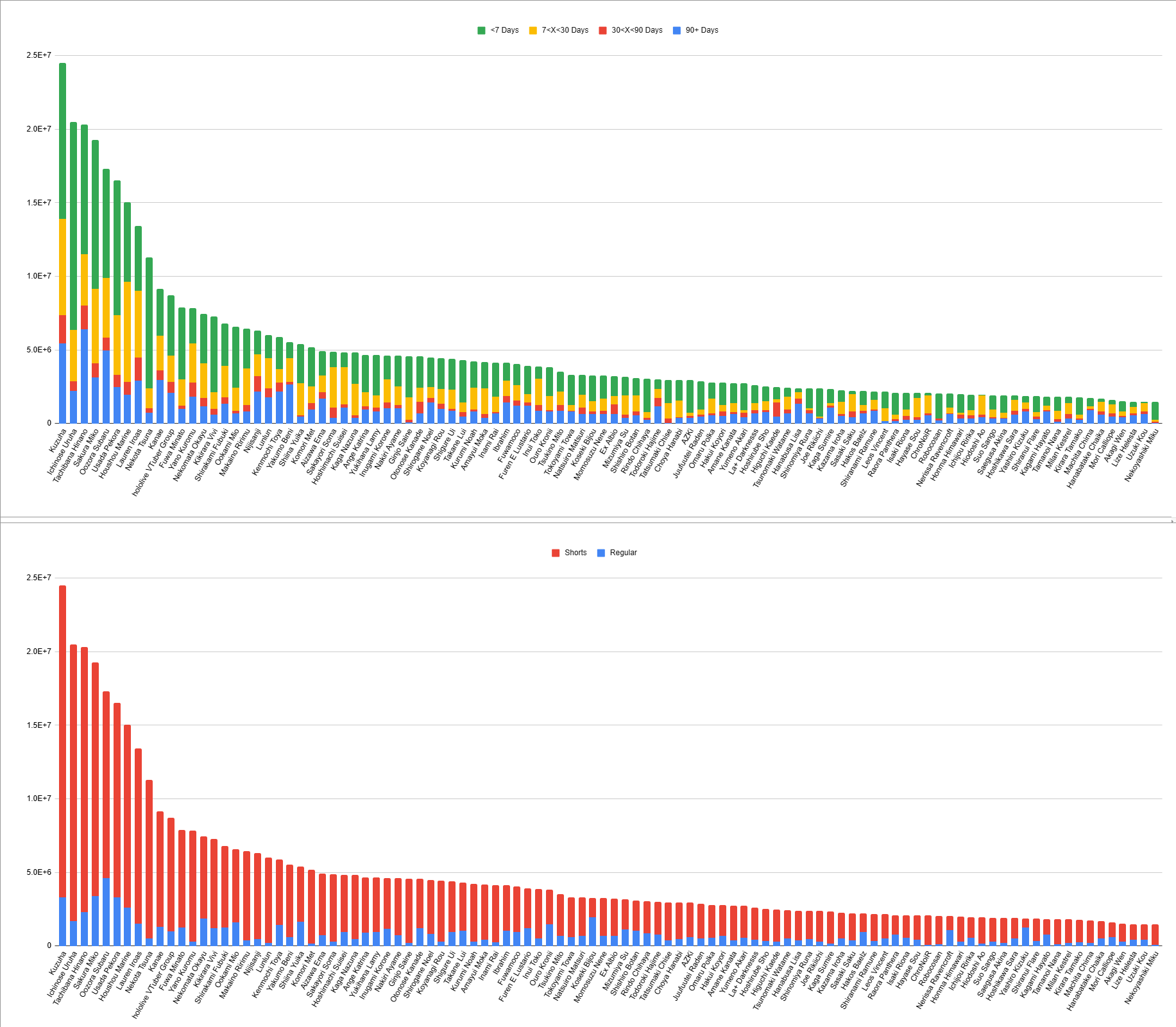The width and height of the screenshot is (1176, 1027).
Task: Click the '2.5E+7' y-axis label in top chart
Action: [x=38, y=55]
